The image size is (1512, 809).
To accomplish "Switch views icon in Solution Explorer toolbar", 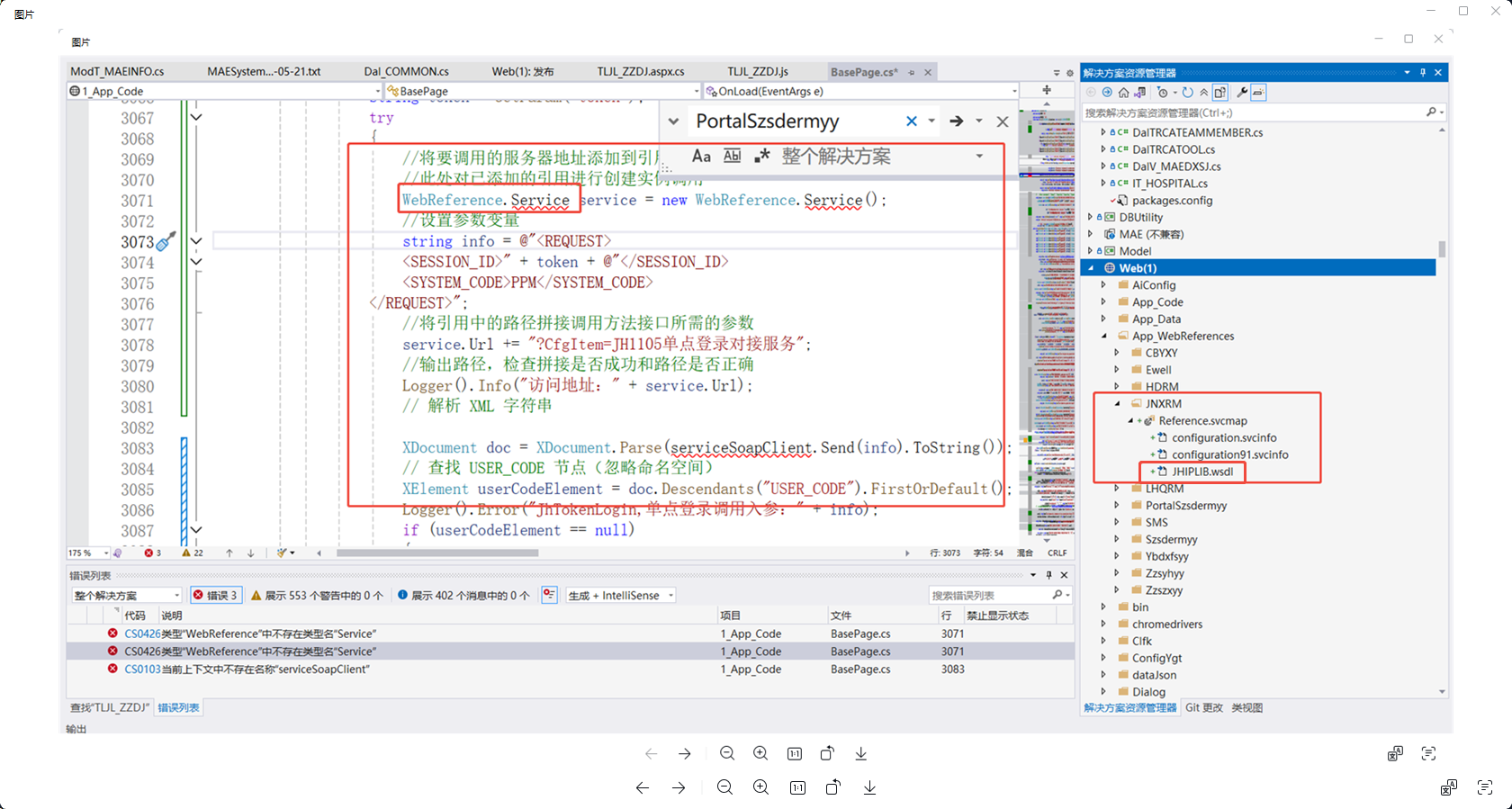I will click(x=1140, y=93).
